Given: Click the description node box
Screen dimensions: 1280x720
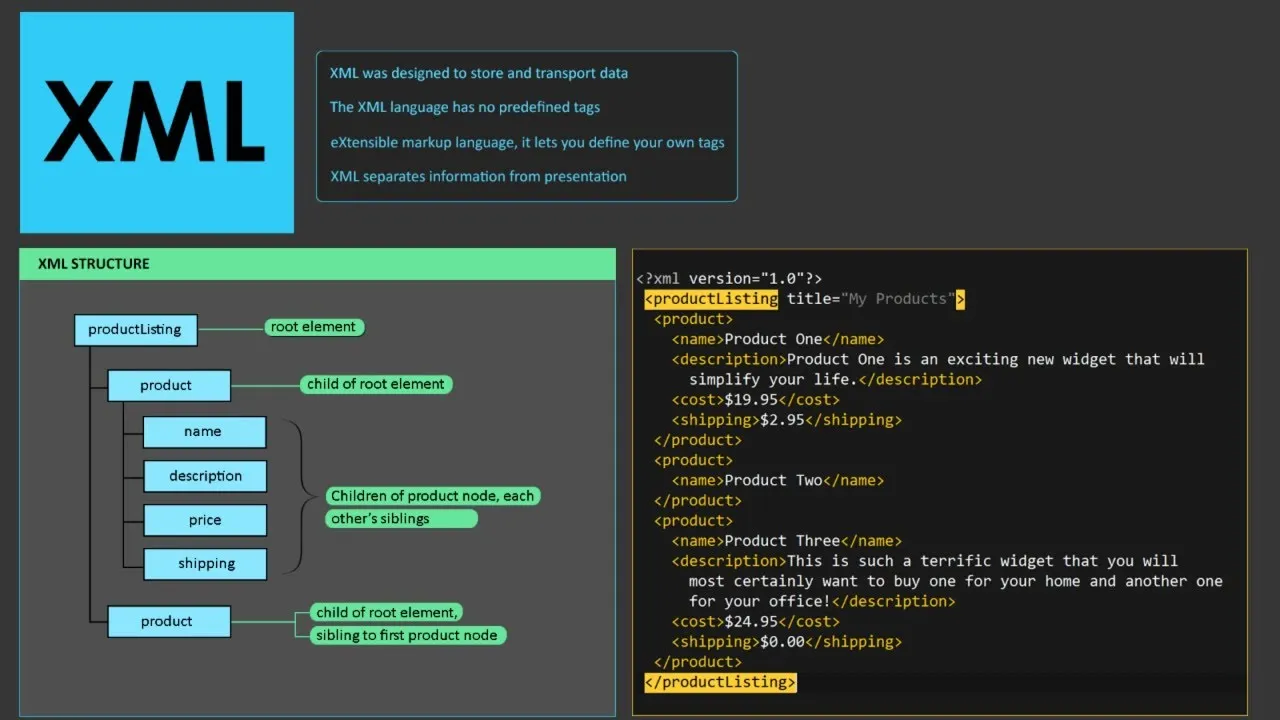Looking at the screenshot, I should tap(205, 476).
